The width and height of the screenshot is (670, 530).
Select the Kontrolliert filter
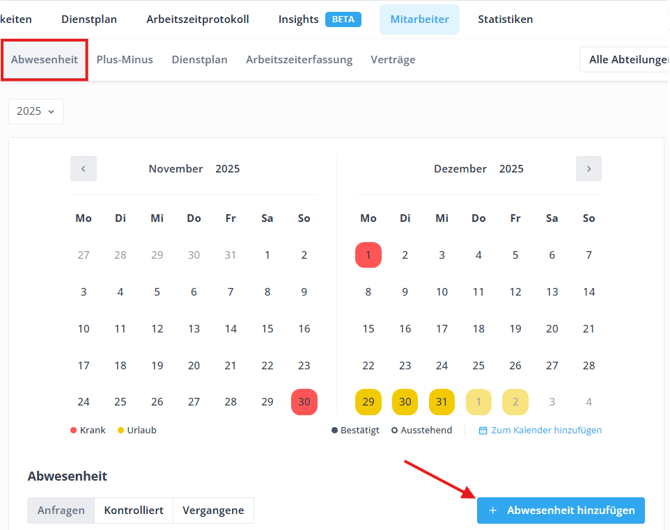tap(134, 510)
